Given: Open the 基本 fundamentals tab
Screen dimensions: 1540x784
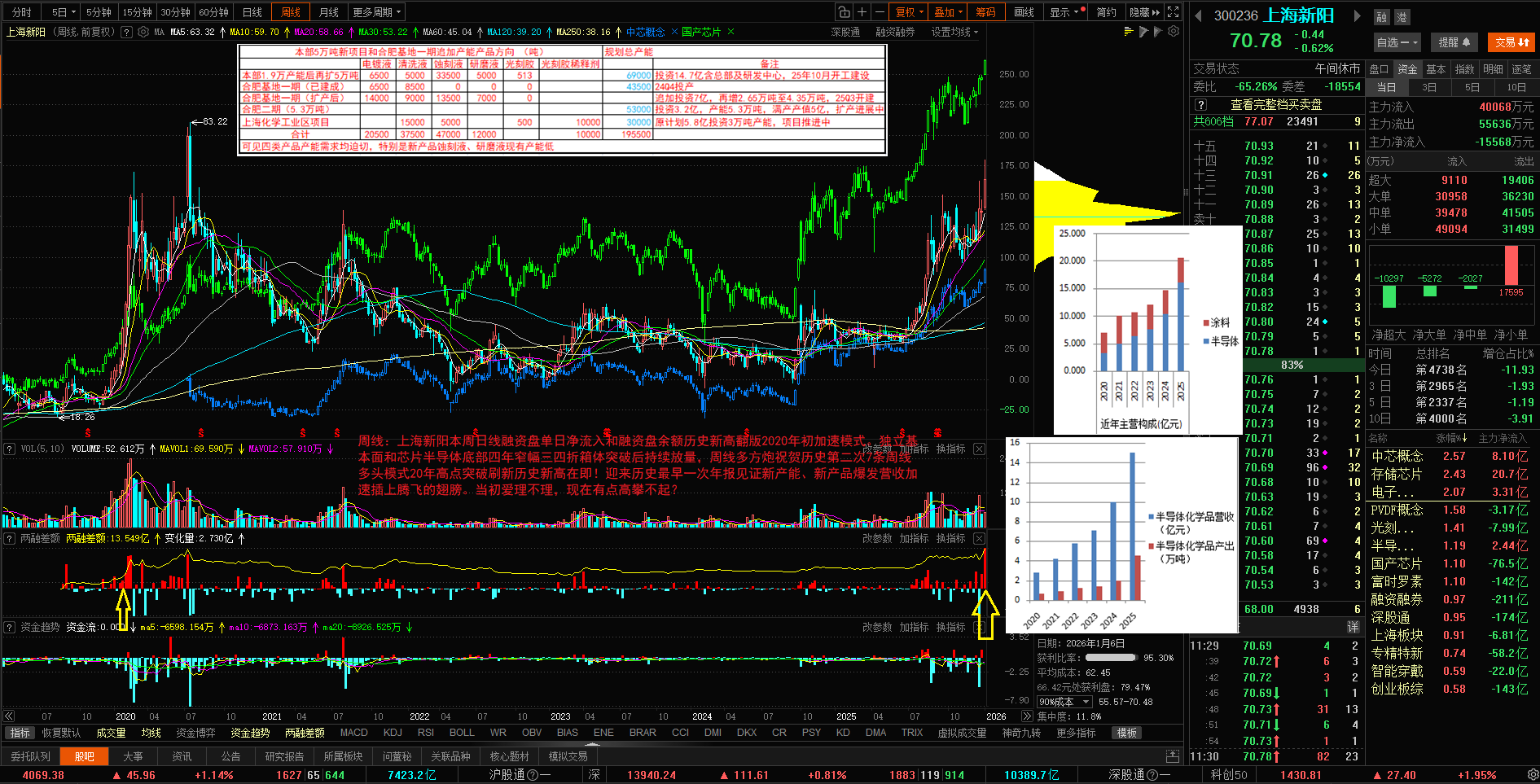Looking at the screenshot, I should coord(1436,69).
